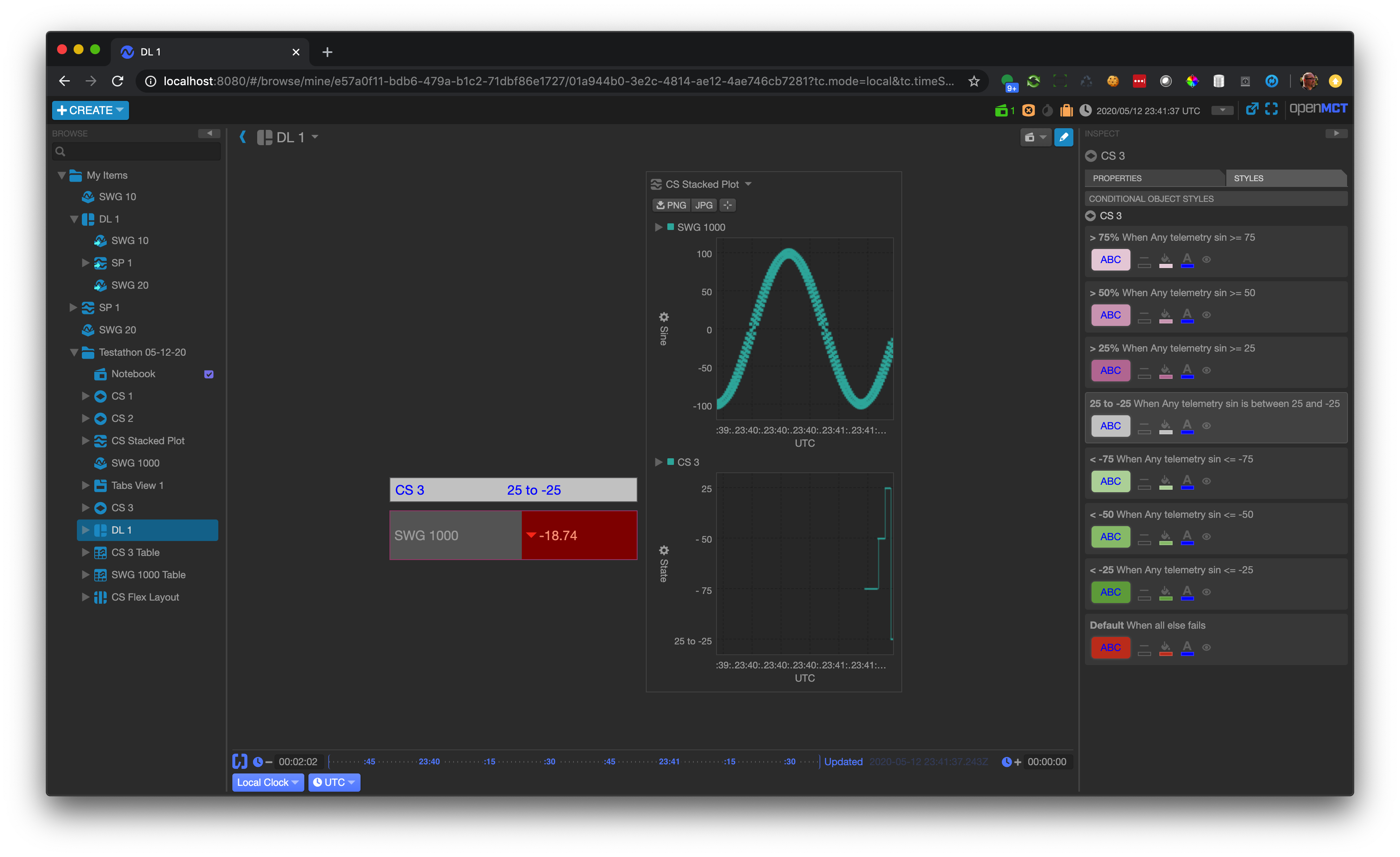Click the blue Edit pencil icon in toolbar
Screen dimensions: 1400x857
coord(1063,137)
